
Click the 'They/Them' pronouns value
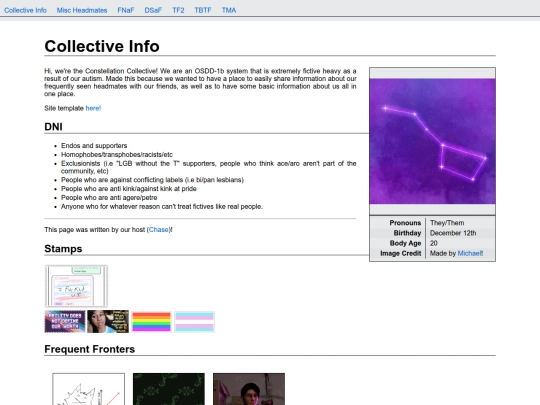click(x=447, y=223)
